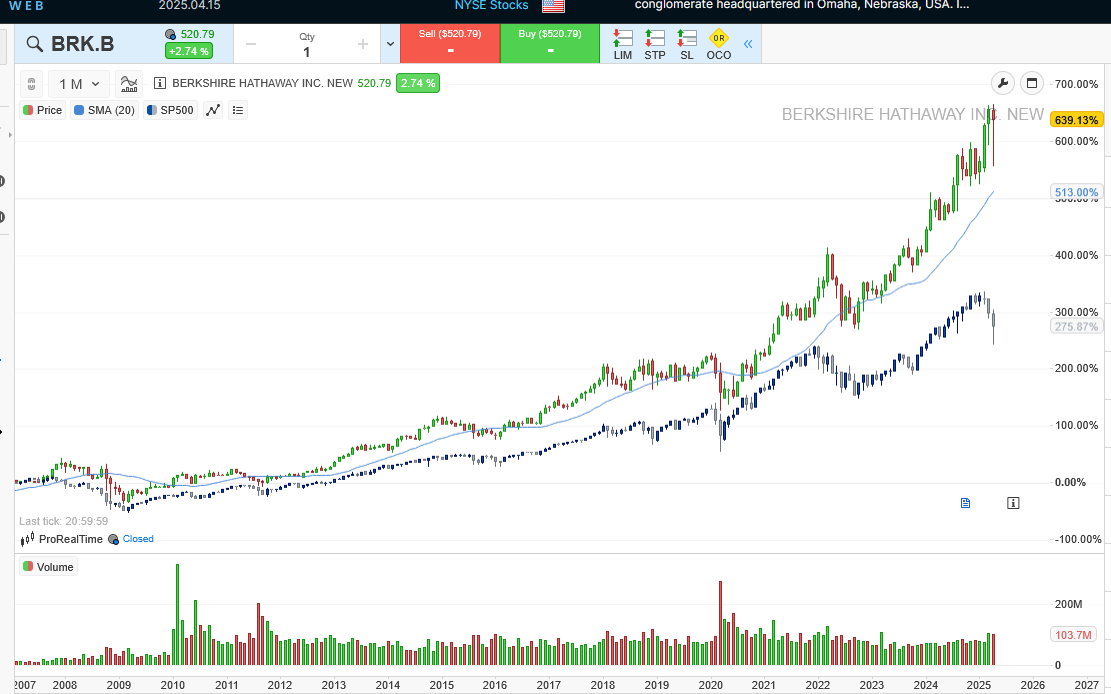Open the indicators and chart style icon

129,84
